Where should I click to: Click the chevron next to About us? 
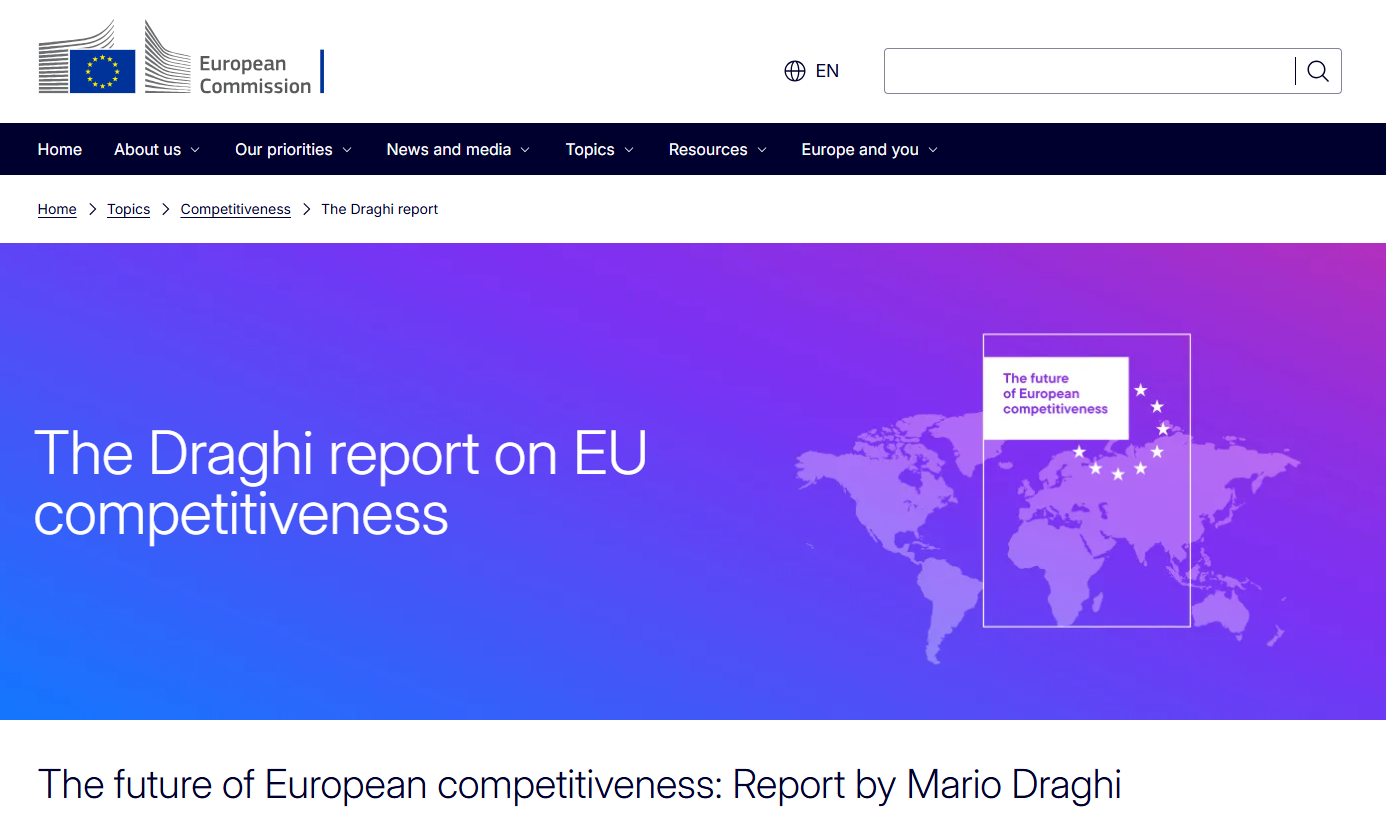pos(195,150)
